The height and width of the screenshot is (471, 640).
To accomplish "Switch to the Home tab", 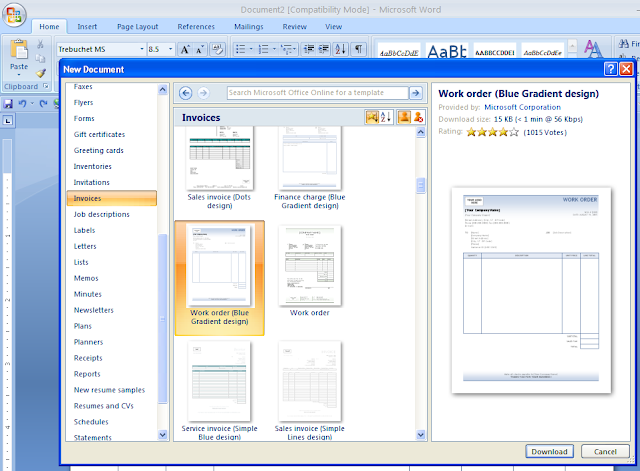I will pyautogui.click(x=49, y=27).
